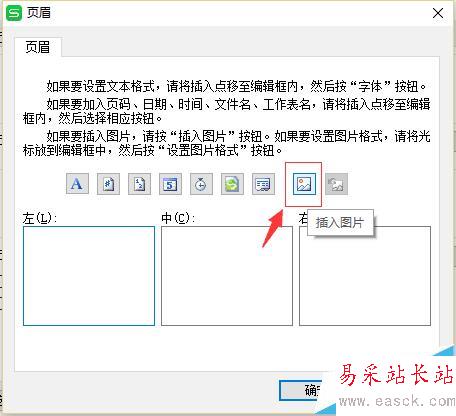The width and height of the screenshot is (456, 416).
Task: Click the WPS green S logo icon
Action: pos(14,13)
